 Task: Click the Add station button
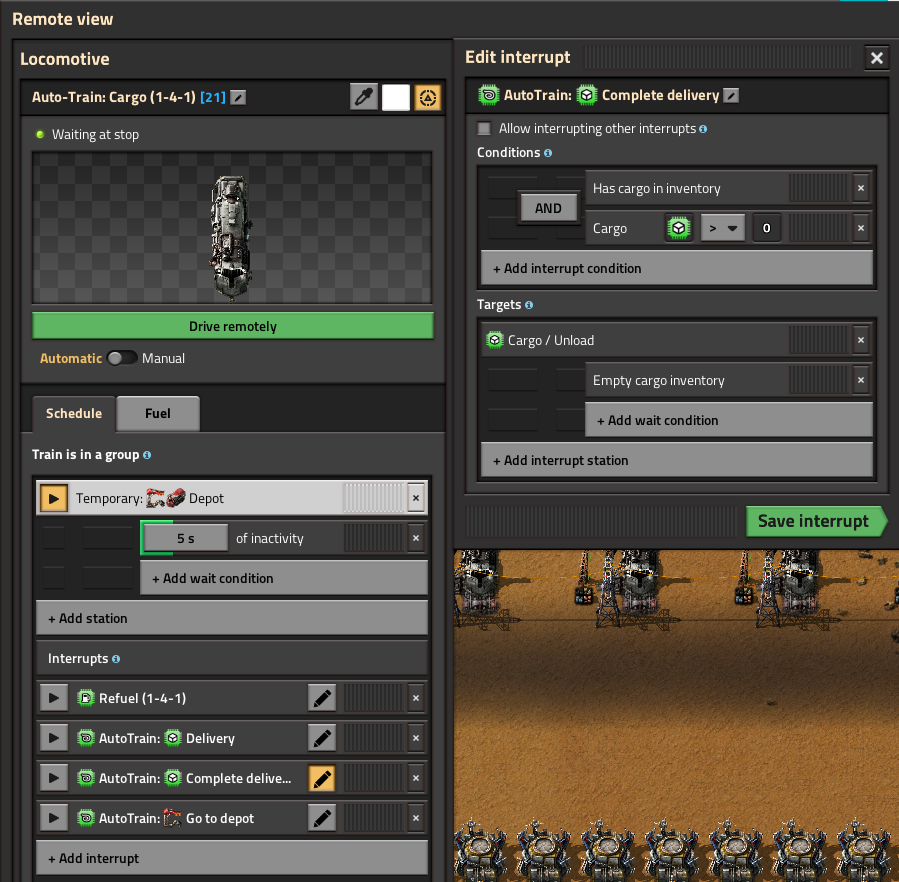coord(232,618)
